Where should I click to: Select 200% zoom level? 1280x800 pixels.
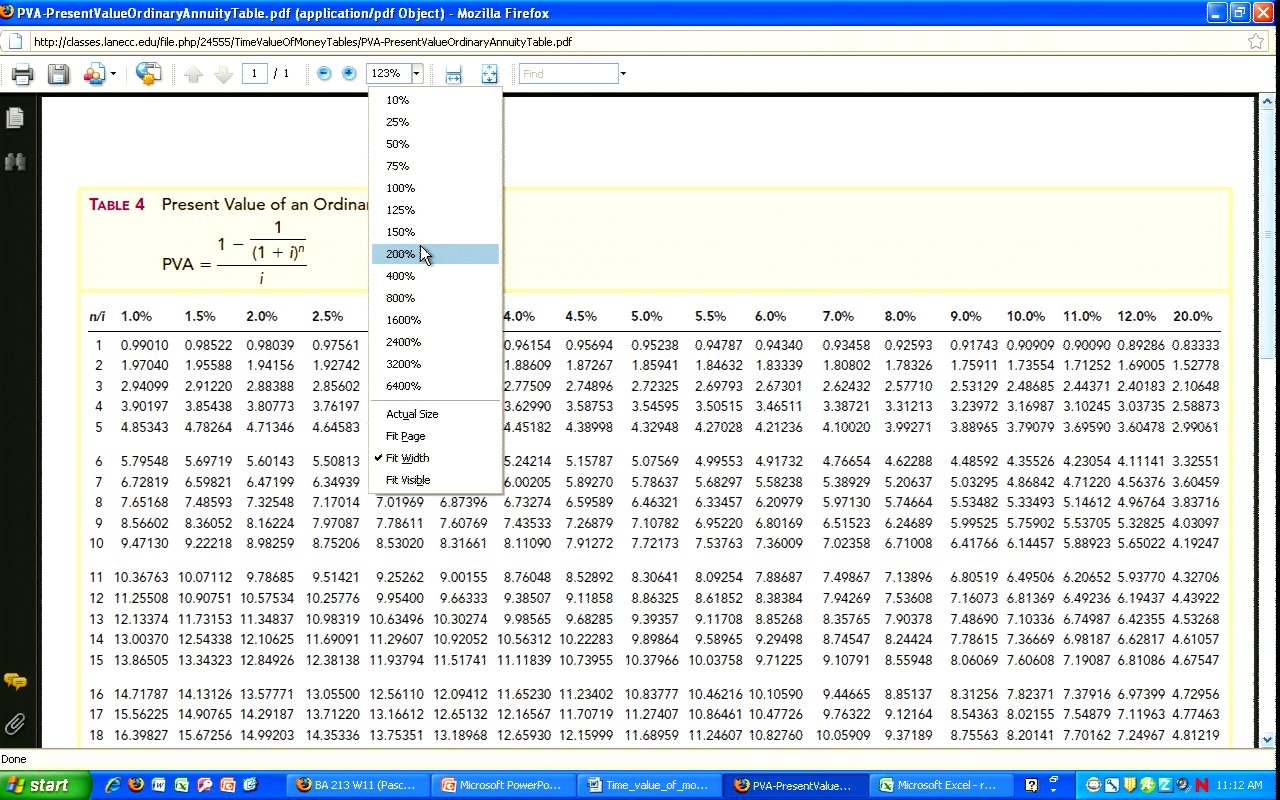tap(400, 254)
